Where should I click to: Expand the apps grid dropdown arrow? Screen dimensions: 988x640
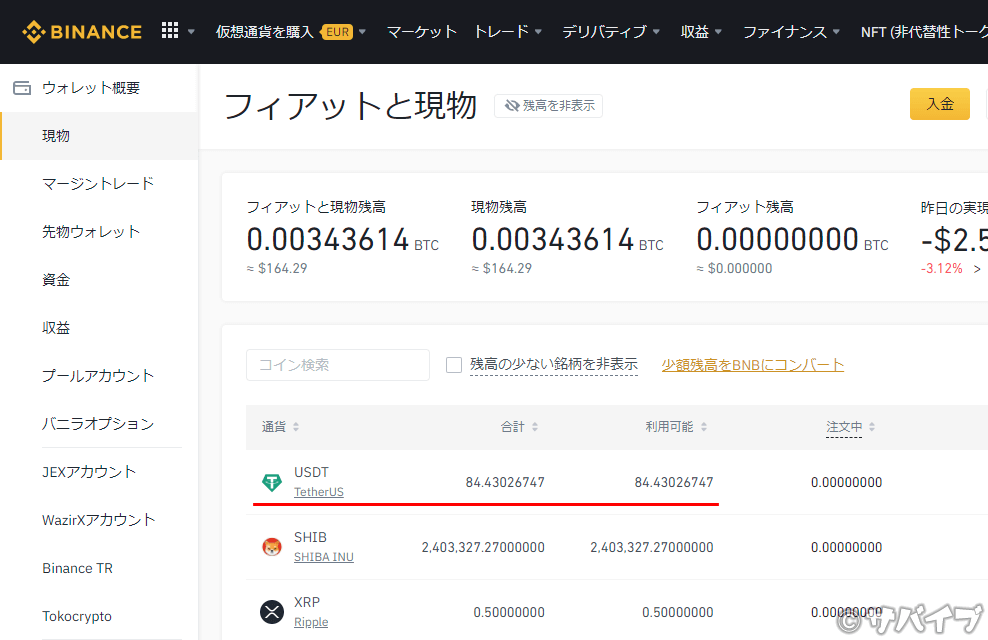coord(191,31)
